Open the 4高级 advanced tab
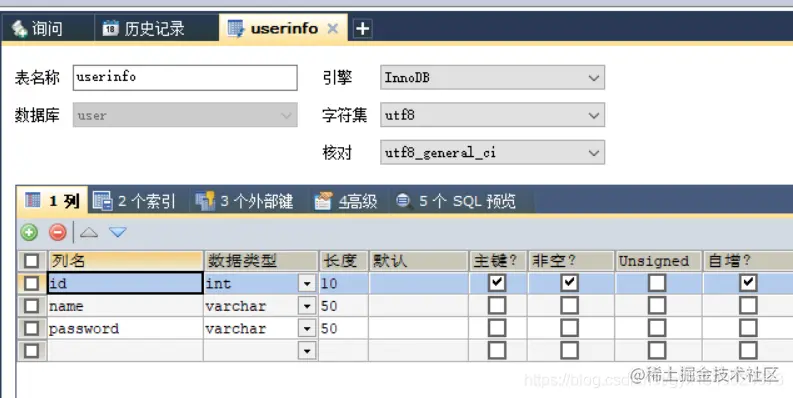Image resolution: width=793 pixels, height=398 pixels. coord(346,201)
